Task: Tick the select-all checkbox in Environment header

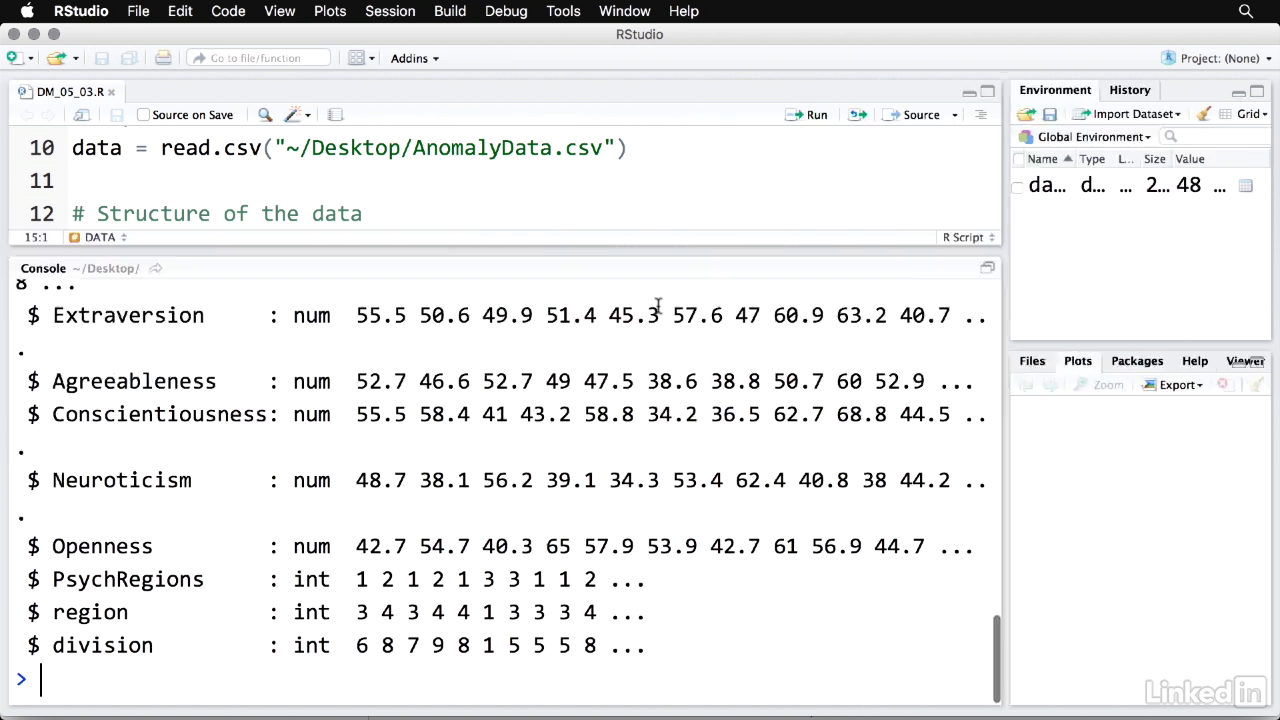Action: pos(1018,159)
